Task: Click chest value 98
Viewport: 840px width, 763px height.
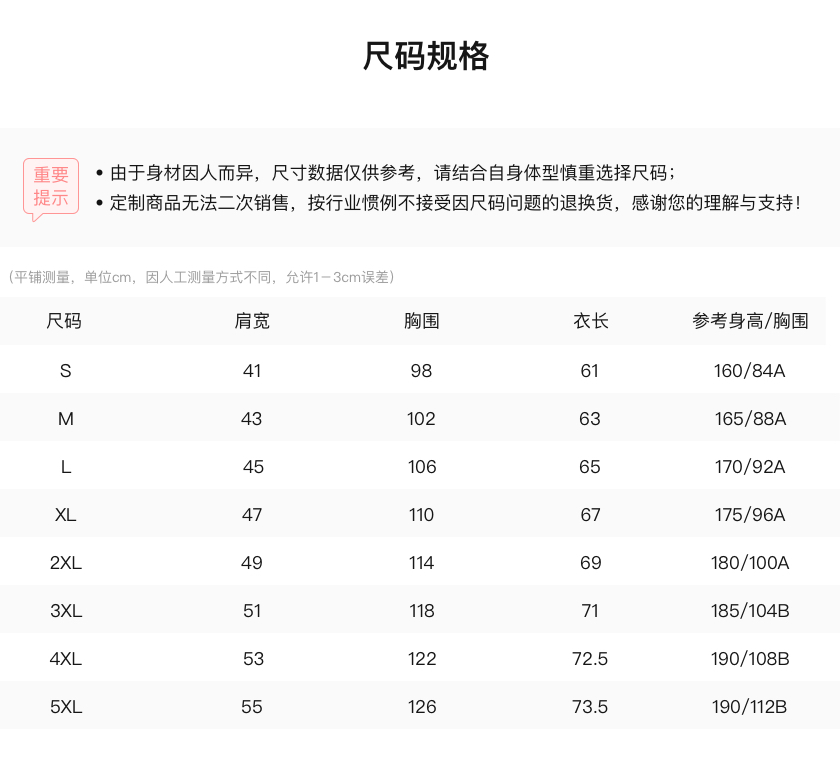Action: pyautogui.click(x=422, y=371)
